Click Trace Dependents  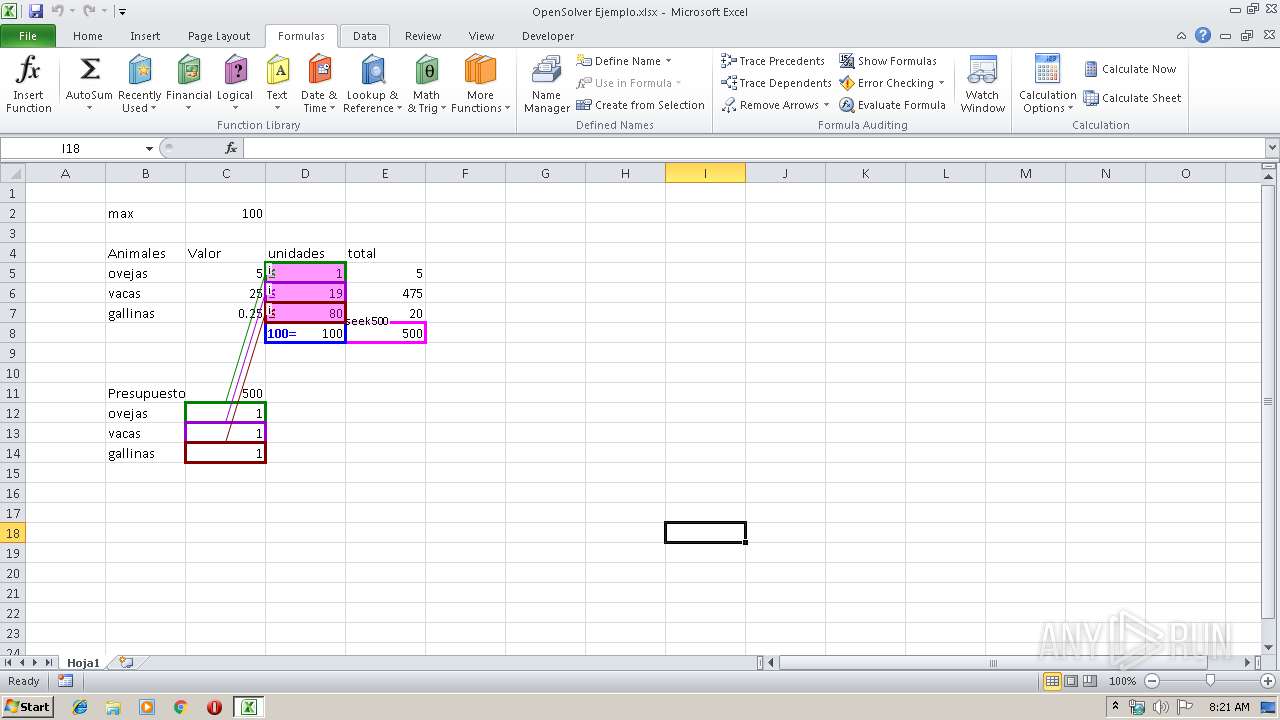(776, 83)
